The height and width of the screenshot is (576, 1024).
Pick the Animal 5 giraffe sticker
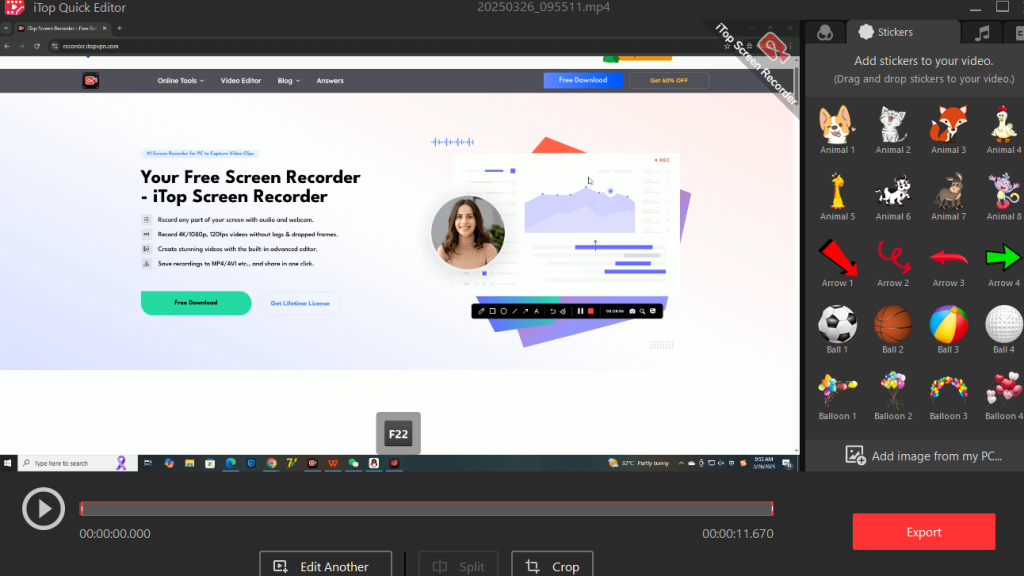point(837,191)
